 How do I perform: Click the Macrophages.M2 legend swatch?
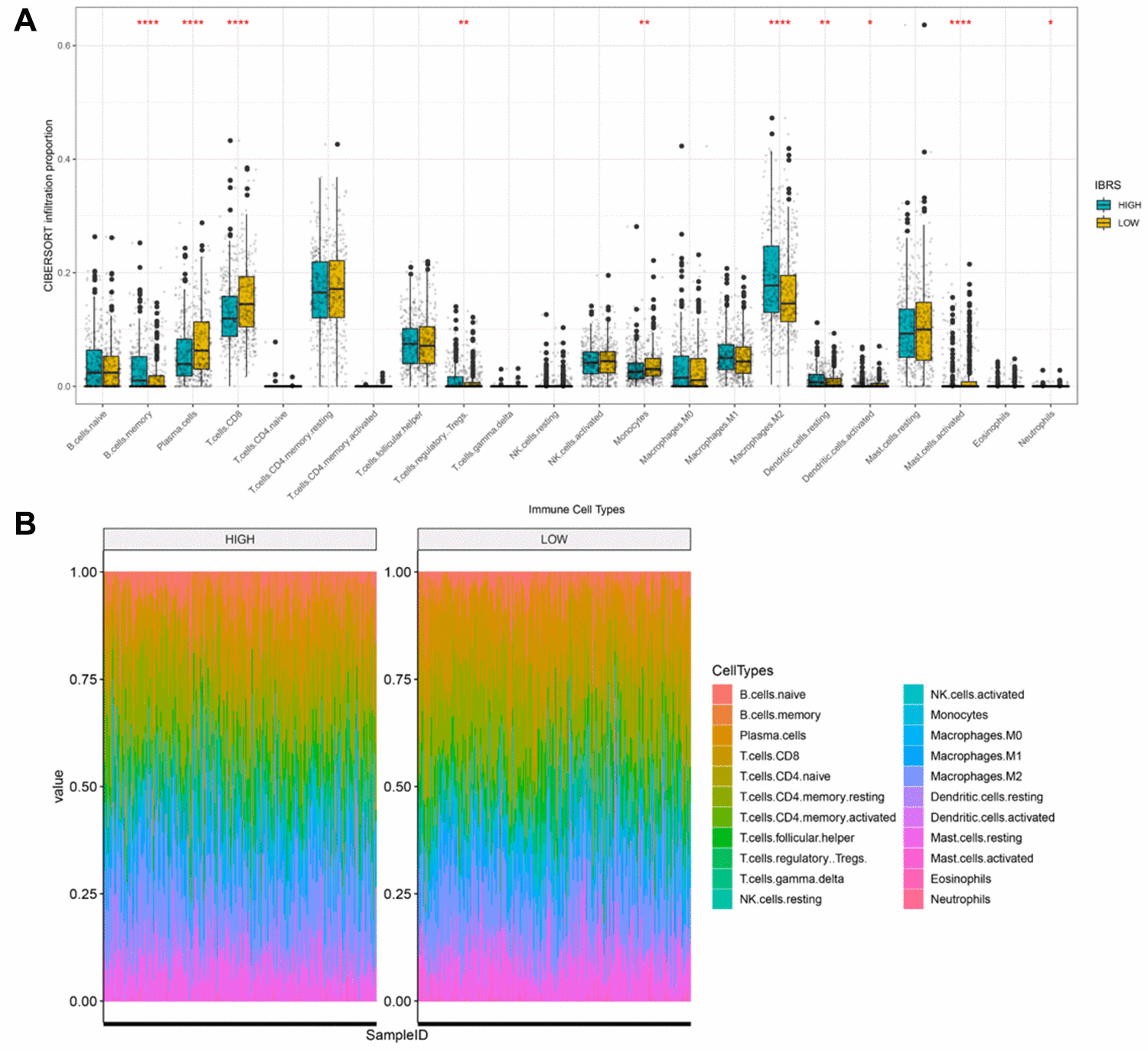coord(913,776)
